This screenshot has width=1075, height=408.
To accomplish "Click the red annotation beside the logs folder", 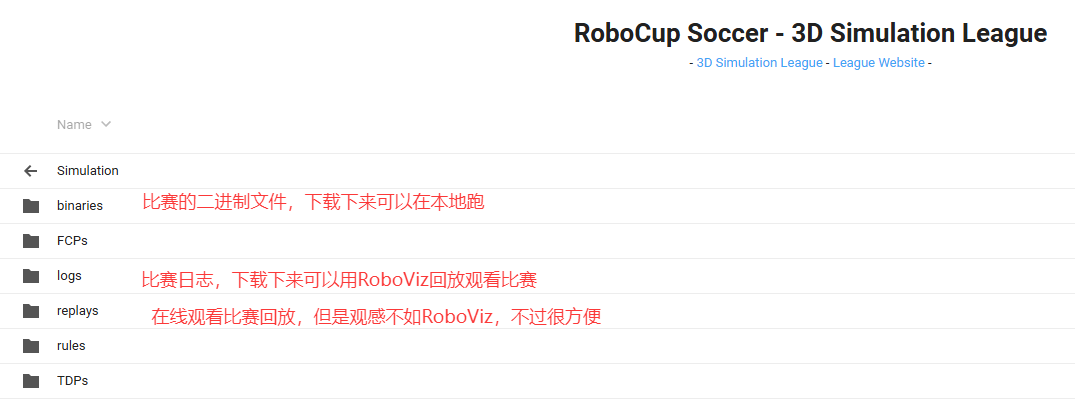I will point(339,280).
